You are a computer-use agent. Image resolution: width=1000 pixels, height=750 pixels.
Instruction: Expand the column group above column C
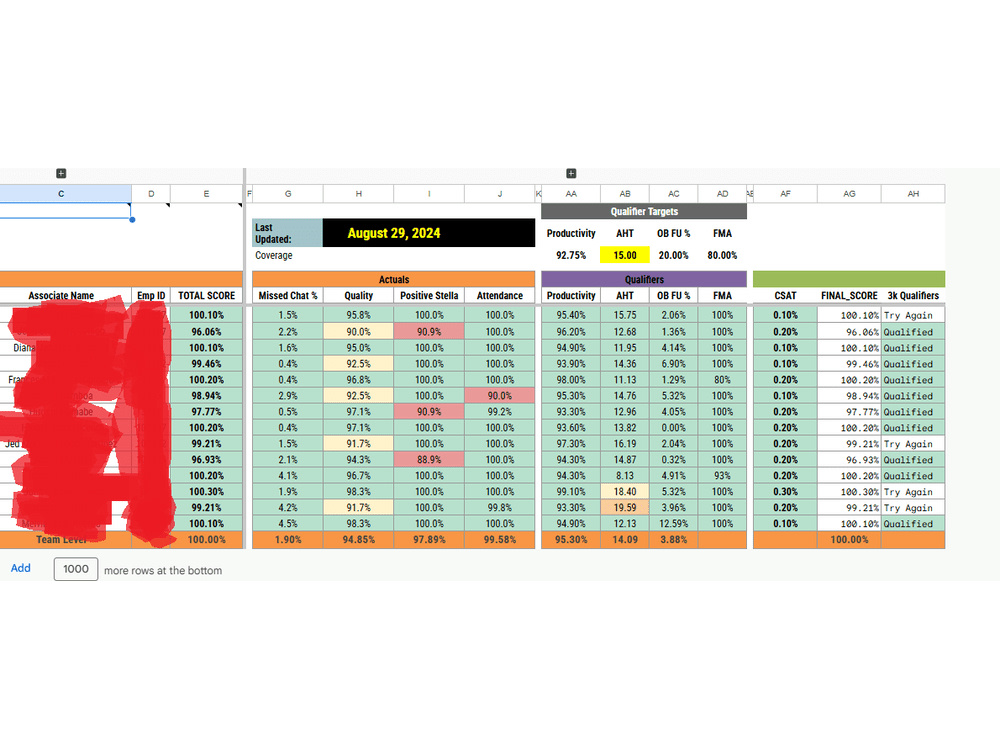tap(61, 173)
